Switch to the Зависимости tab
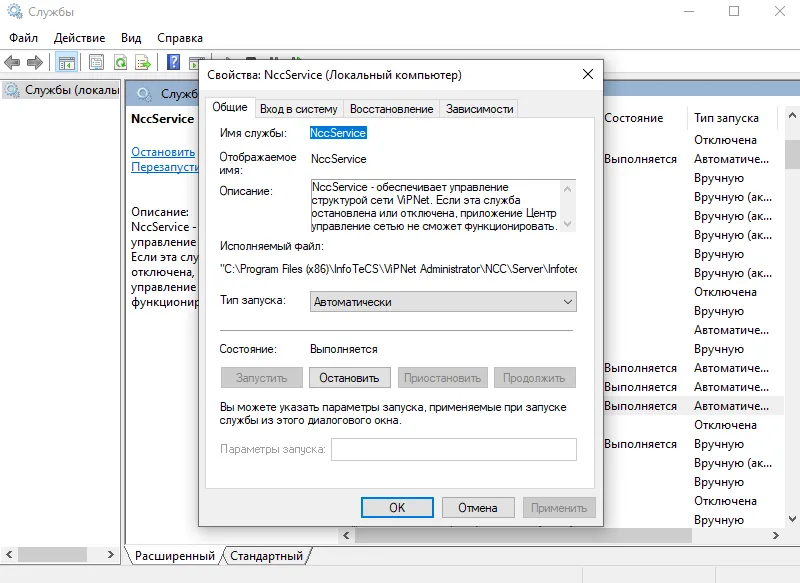Image resolution: width=800 pixels, height=583 pixels. coord(479,109)
